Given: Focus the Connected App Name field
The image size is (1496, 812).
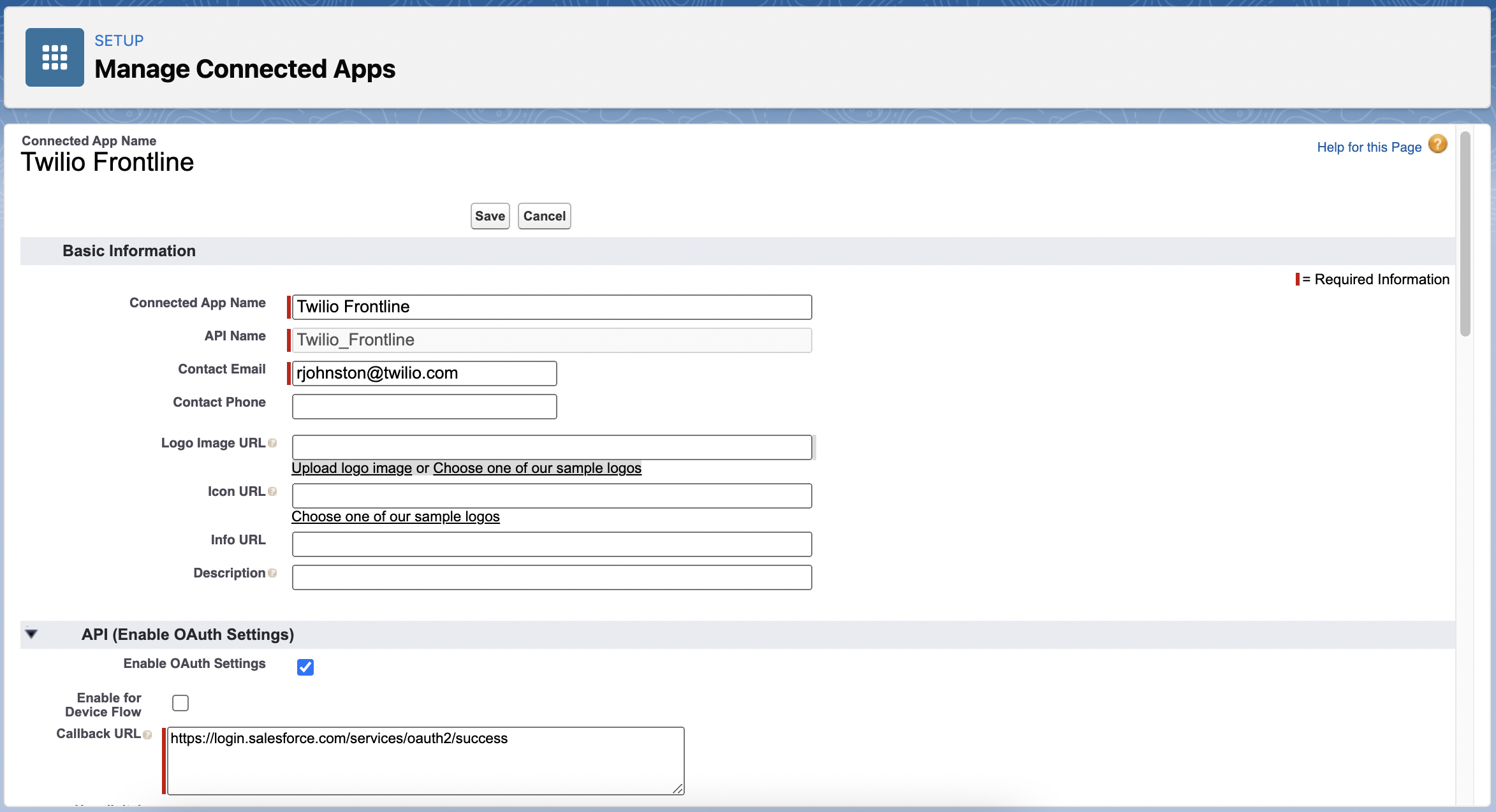Looking at the screenshot, I should tap(552, 307).
